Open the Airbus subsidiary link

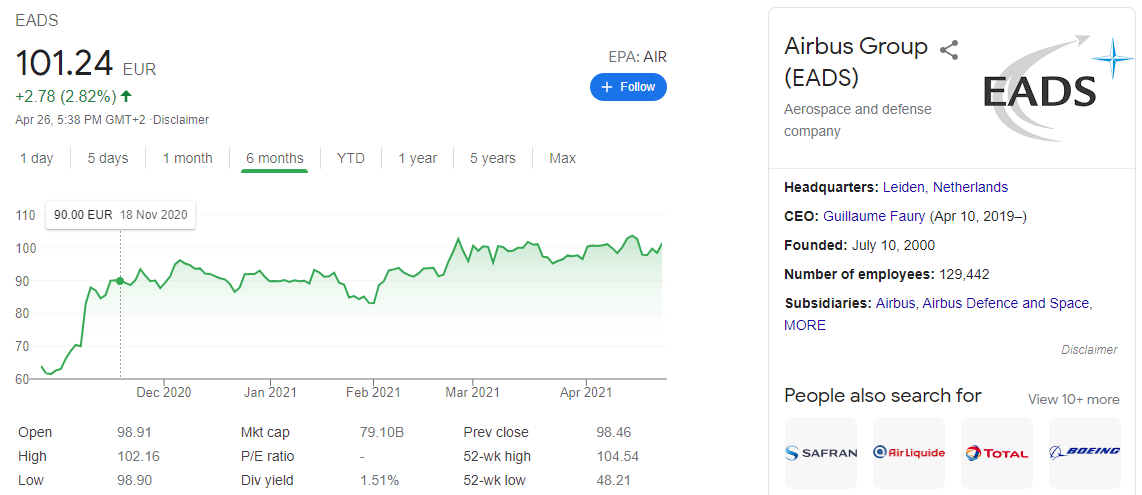(x=895, y=303)
